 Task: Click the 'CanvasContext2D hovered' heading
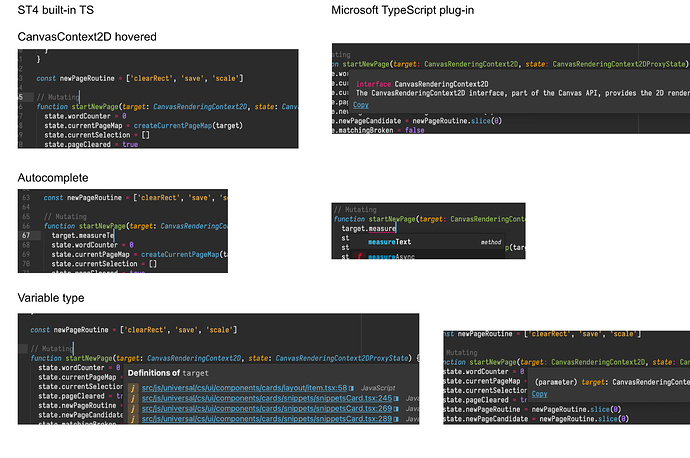tap(87, 37)
